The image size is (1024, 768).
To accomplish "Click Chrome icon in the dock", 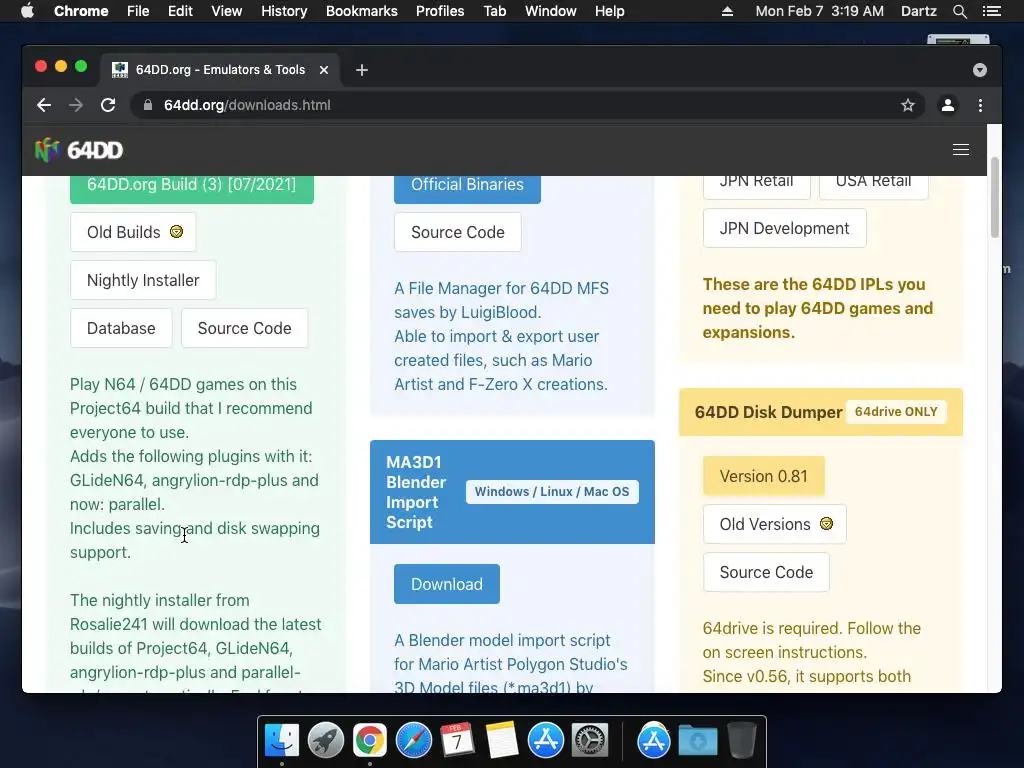I will click(x=370, y=741).
